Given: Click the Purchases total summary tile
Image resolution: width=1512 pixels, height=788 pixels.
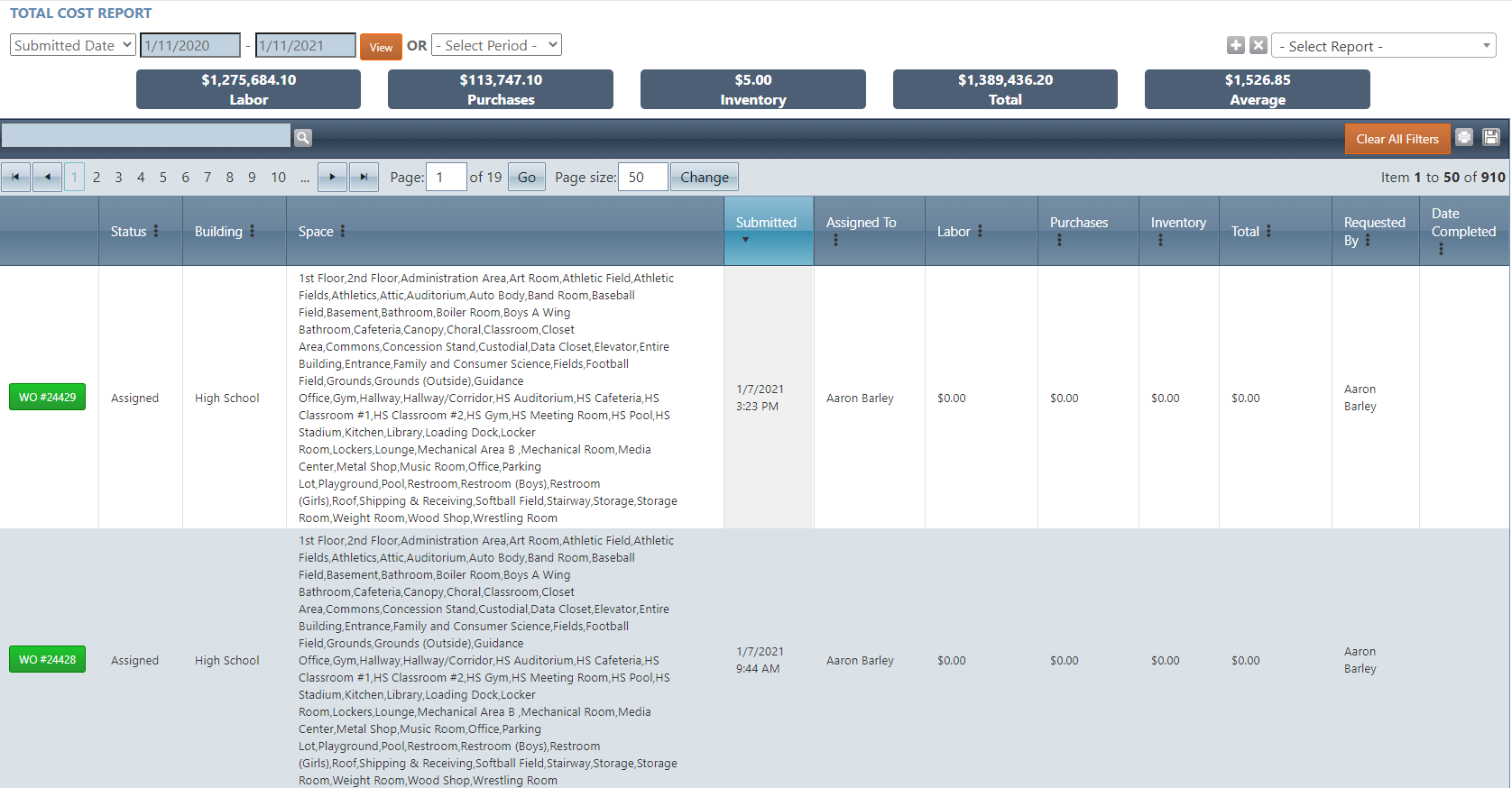Looking at the screenshot, I should [x=501, y=89].
